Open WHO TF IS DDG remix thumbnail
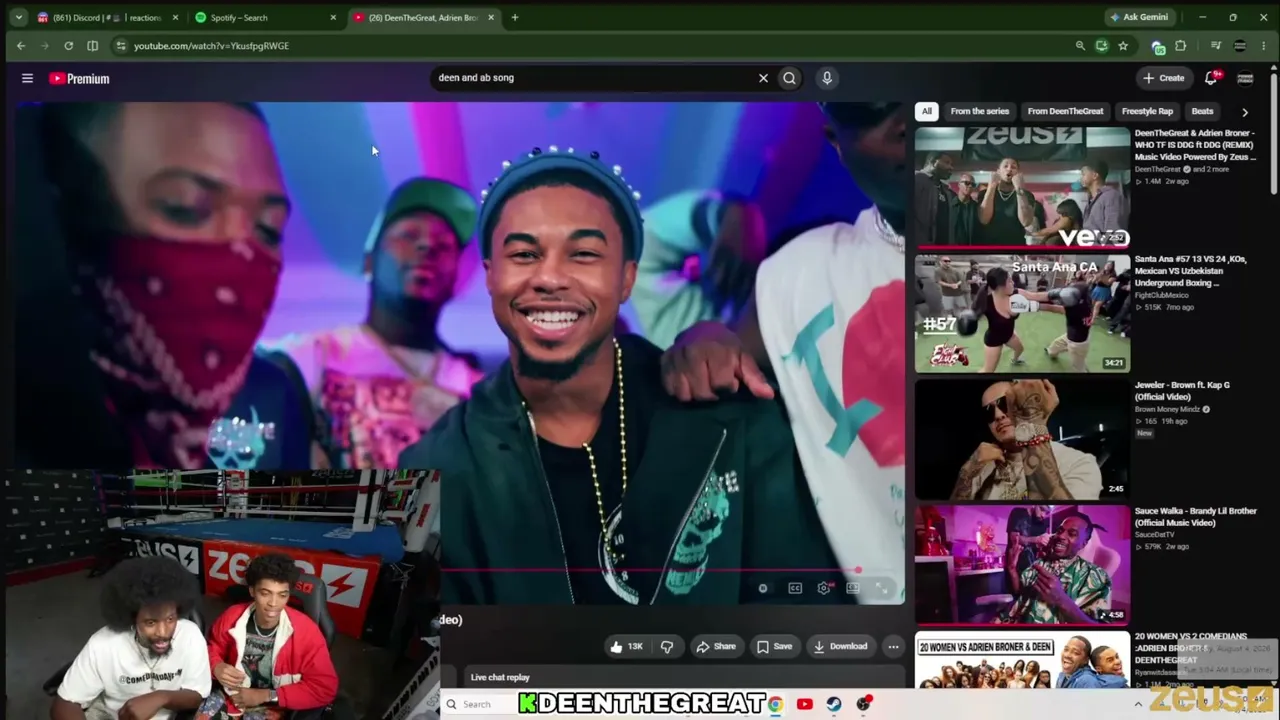The height and width of the screenshot is (720, 1280). 1022,187
